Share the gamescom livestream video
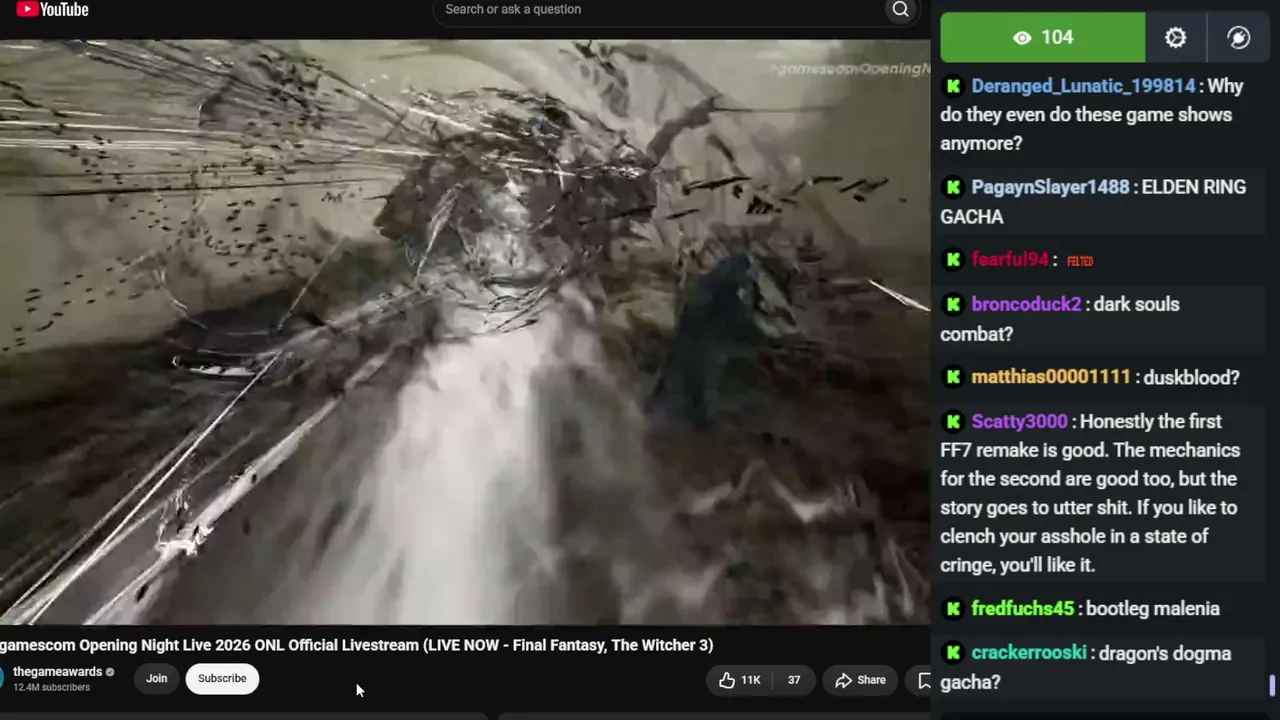Screen dimensions: 1280x720 [861, 680]
